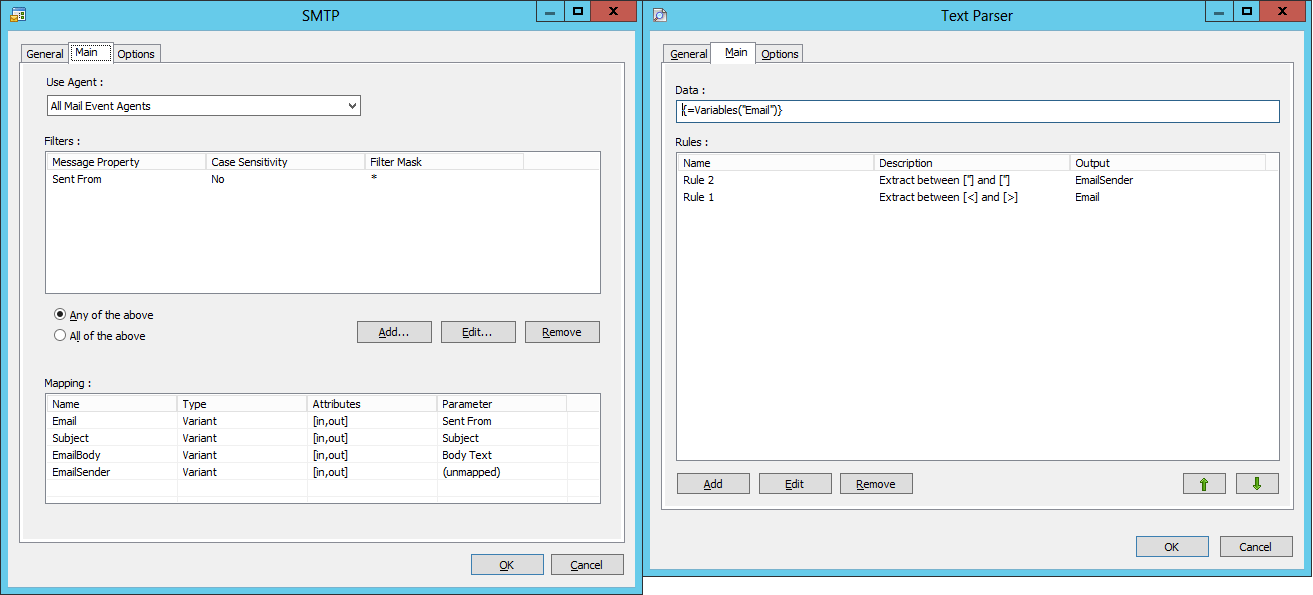This screenshot has width=1313, height=595.
Task: Click the Text Parser window title icon
Action: point(660,14)
